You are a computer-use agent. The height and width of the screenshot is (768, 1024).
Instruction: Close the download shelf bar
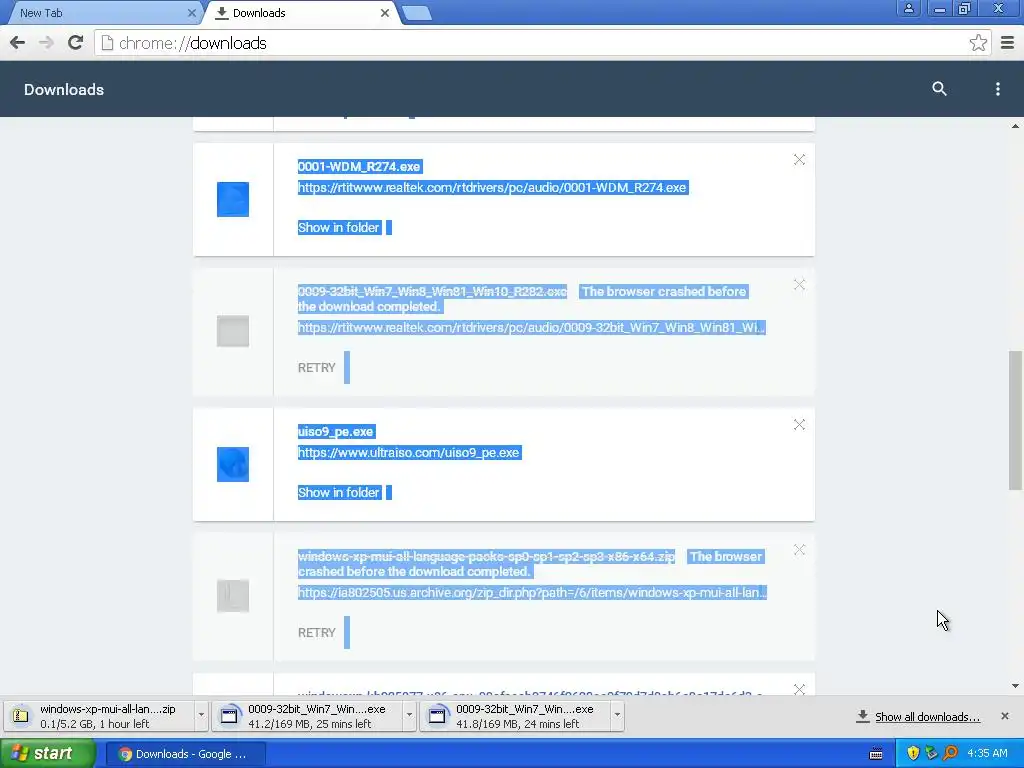click(1004, 716)
